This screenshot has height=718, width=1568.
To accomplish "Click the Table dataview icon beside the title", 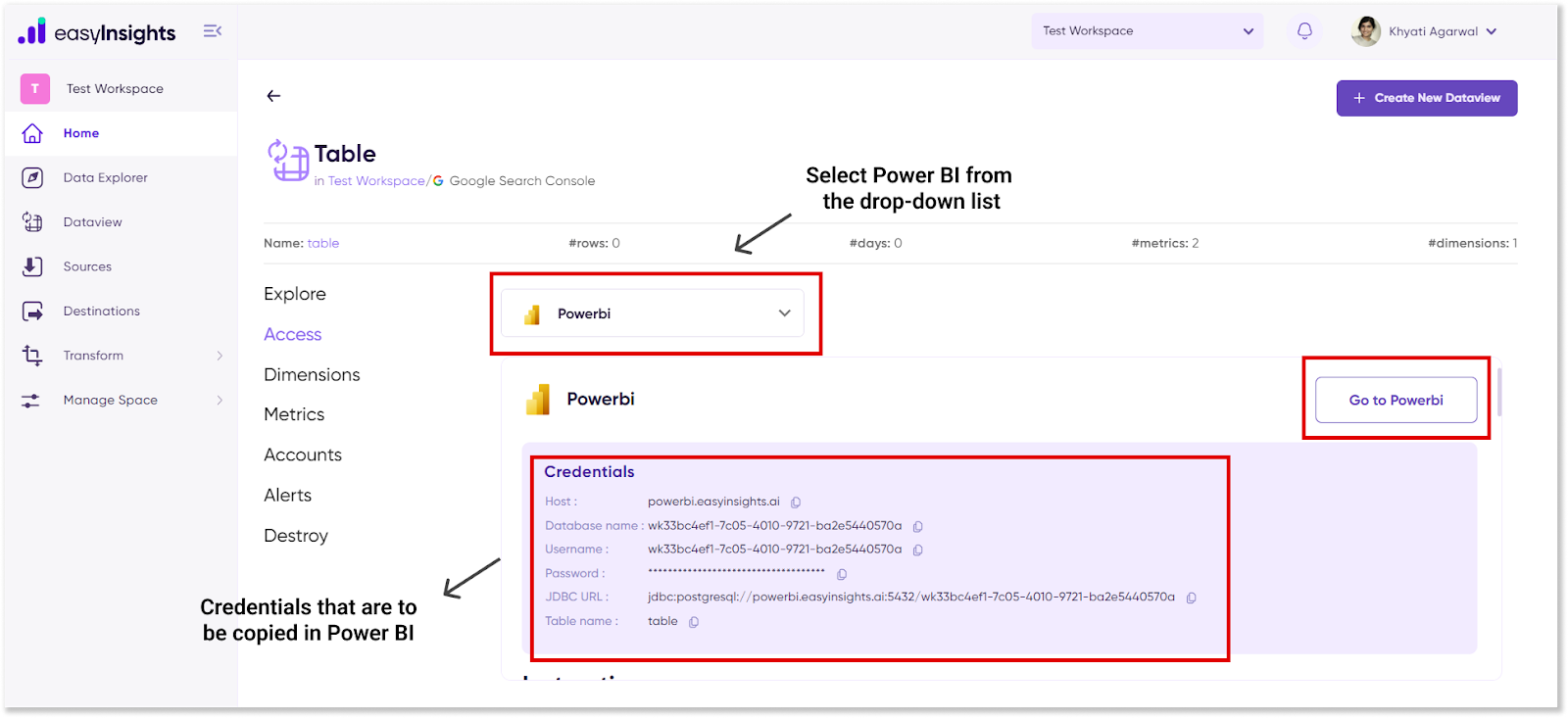I will pyautogui.click(x=288, y=161).
